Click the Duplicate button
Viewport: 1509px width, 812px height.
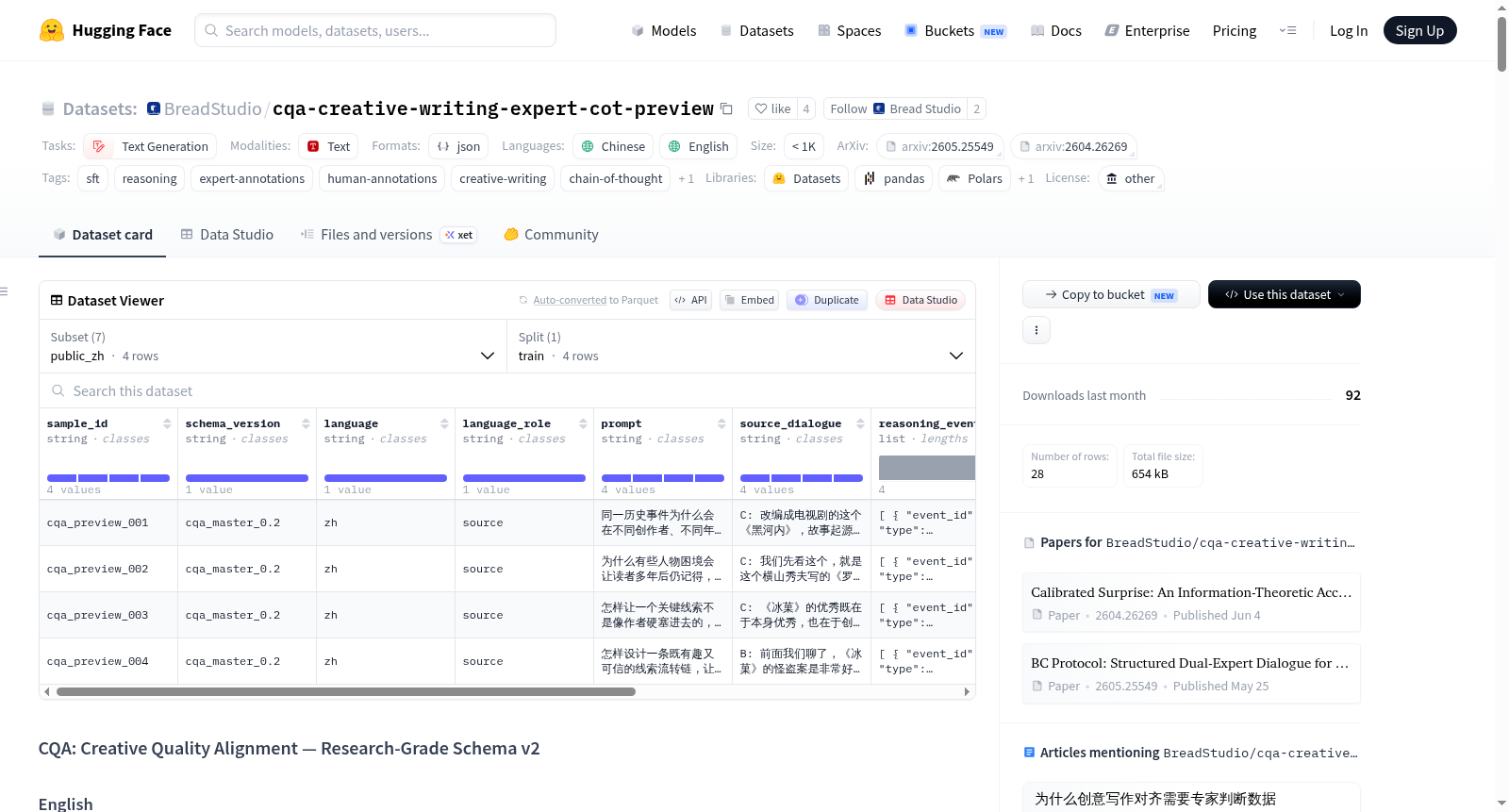(x=826, y=300)
